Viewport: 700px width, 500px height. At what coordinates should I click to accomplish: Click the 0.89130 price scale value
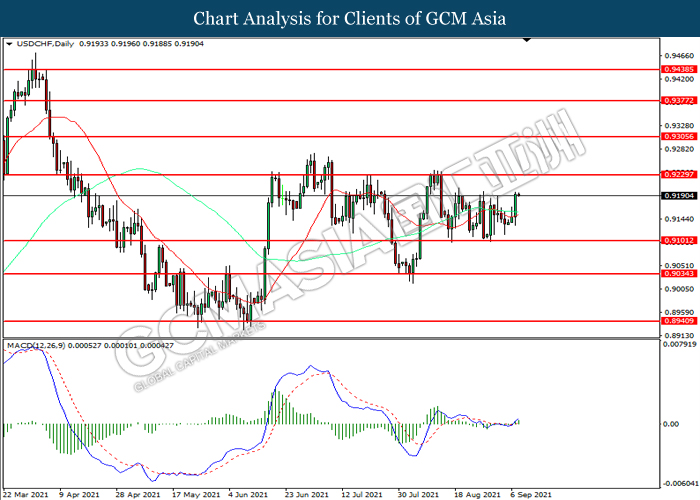(679, 336)
